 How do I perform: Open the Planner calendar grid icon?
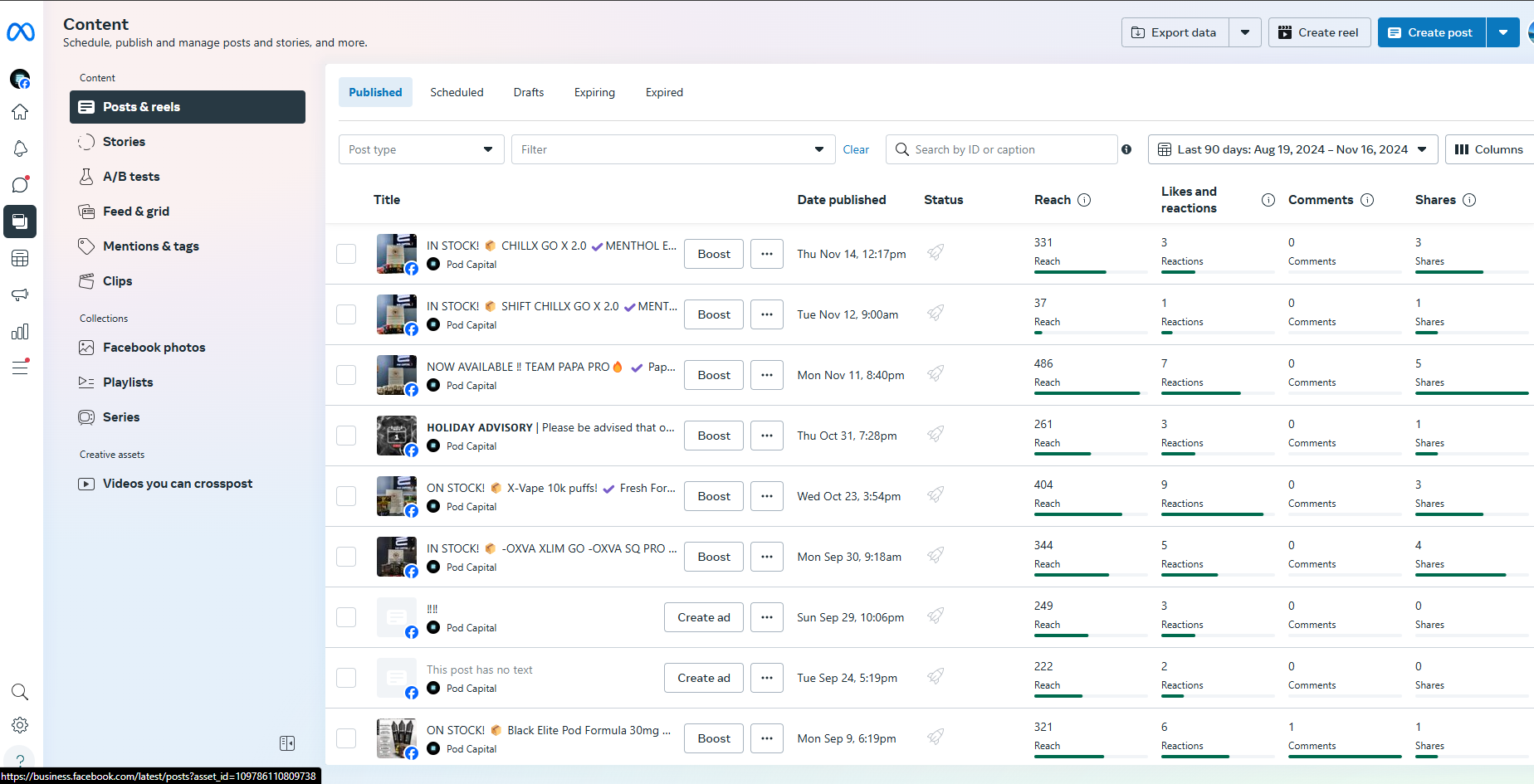coord(20,258)
